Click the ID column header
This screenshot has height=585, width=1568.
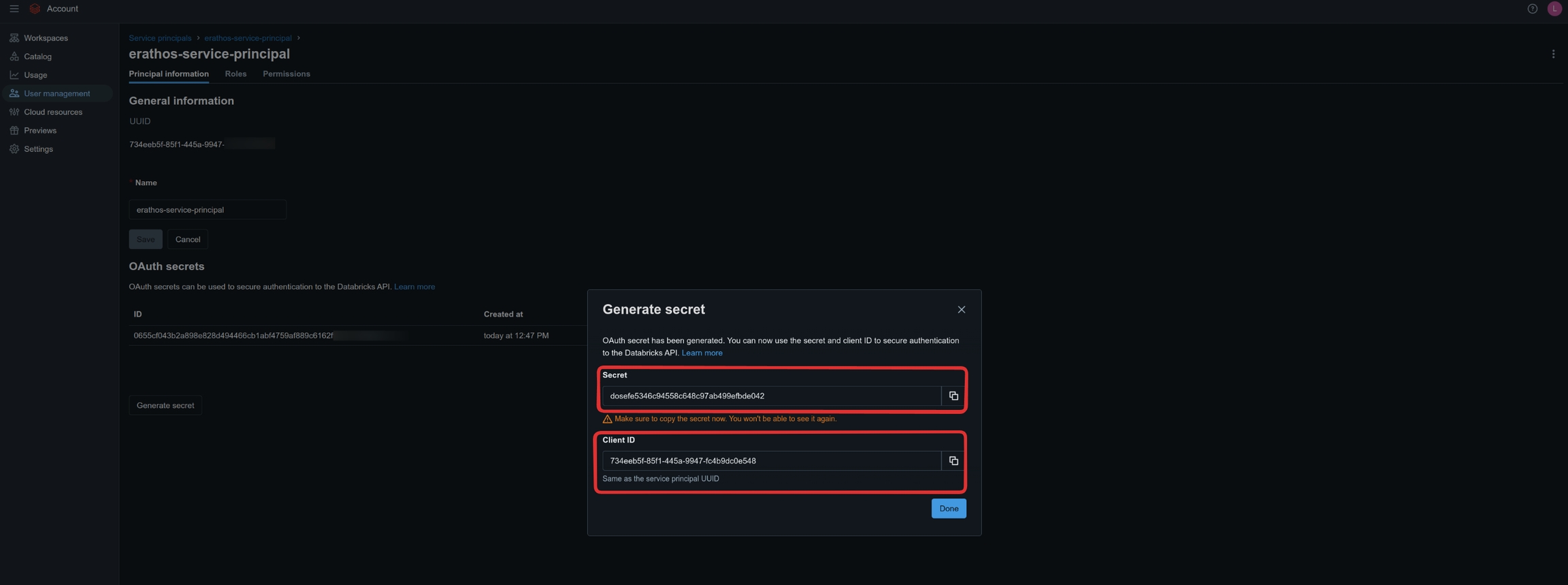(137, 314)
